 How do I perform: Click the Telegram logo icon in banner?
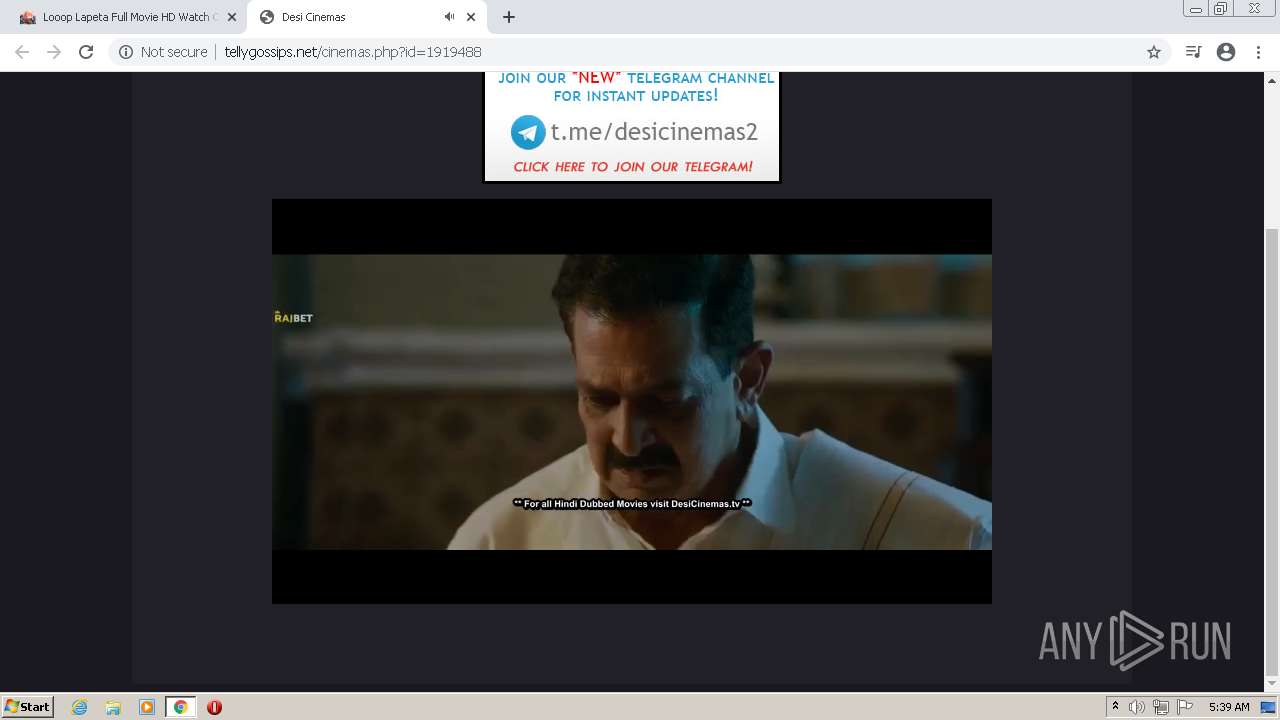tap(528, 132)
